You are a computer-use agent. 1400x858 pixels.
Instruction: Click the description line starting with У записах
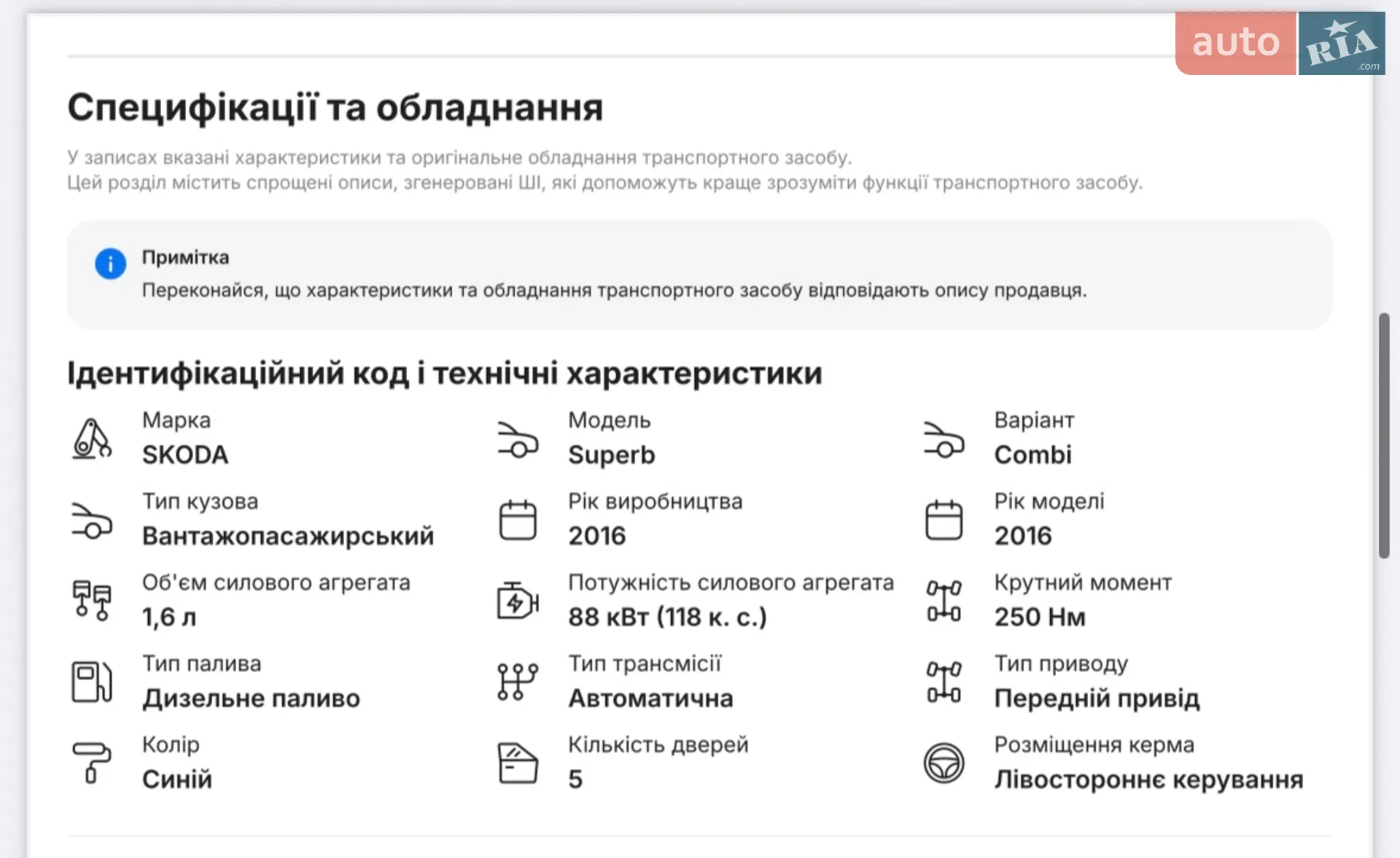(x=459, y=157)
